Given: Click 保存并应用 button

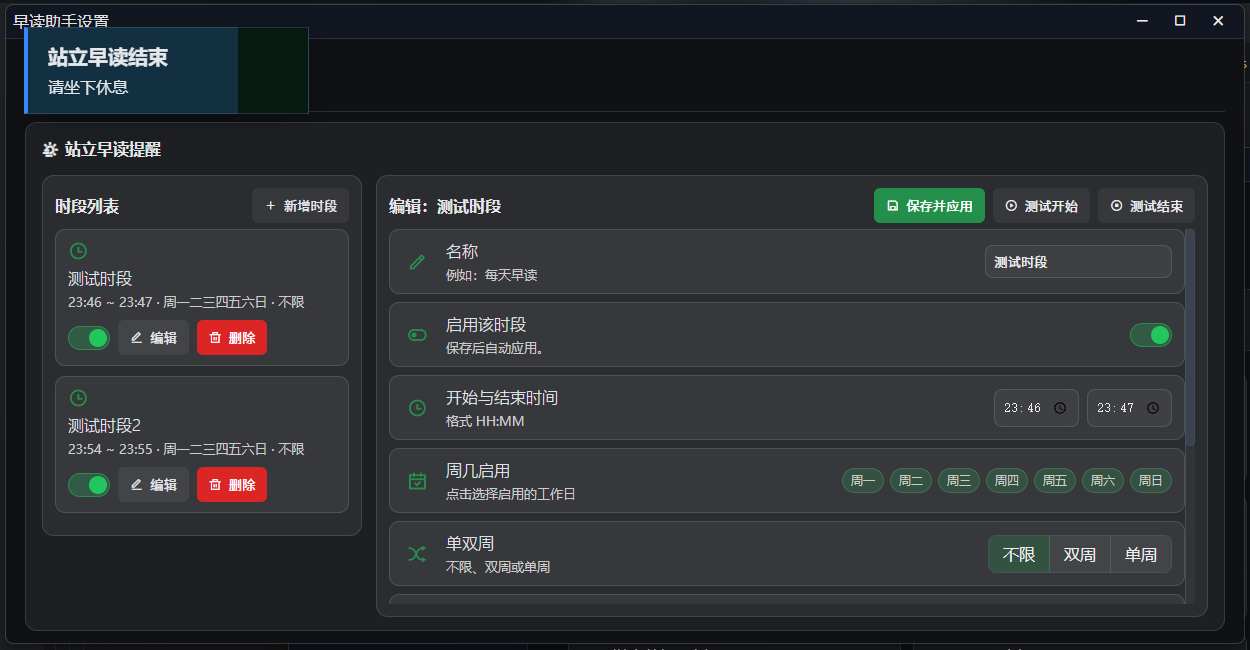Looking at the screenshot, I should point(929,206).
